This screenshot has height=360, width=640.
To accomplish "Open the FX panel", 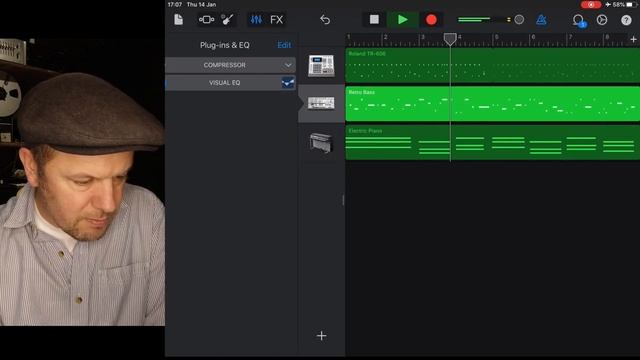I will click(x=276, y=20).
